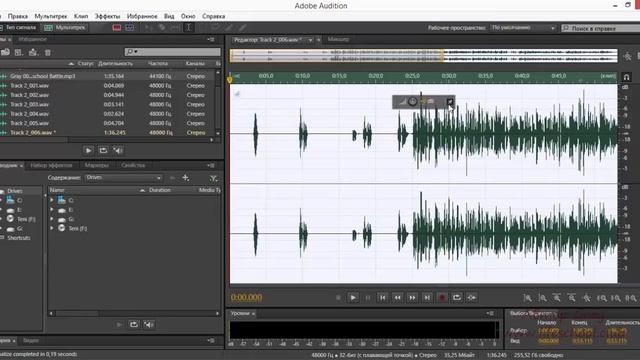Toggle spectral pitch display
640x360 pixels.
(130, 28)
